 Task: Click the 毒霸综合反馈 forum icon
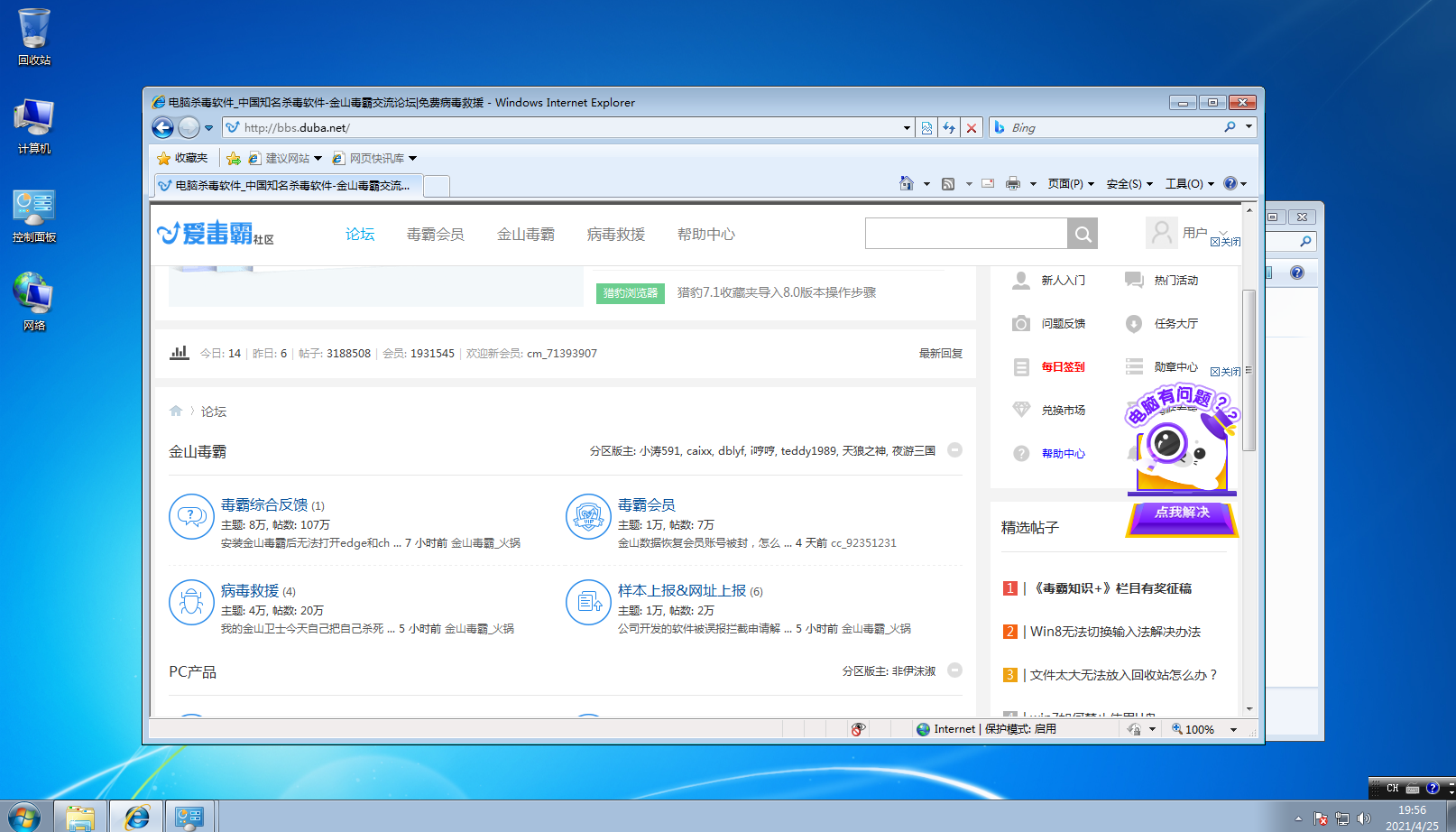pos(191,516)
